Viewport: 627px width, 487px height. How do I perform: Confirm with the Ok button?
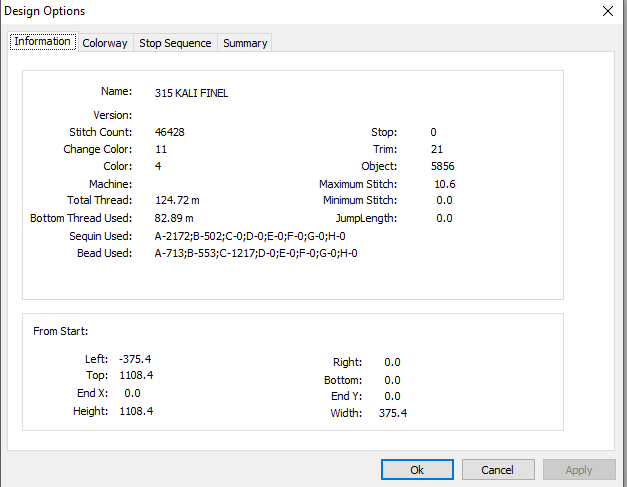click(x=417, y=469)
